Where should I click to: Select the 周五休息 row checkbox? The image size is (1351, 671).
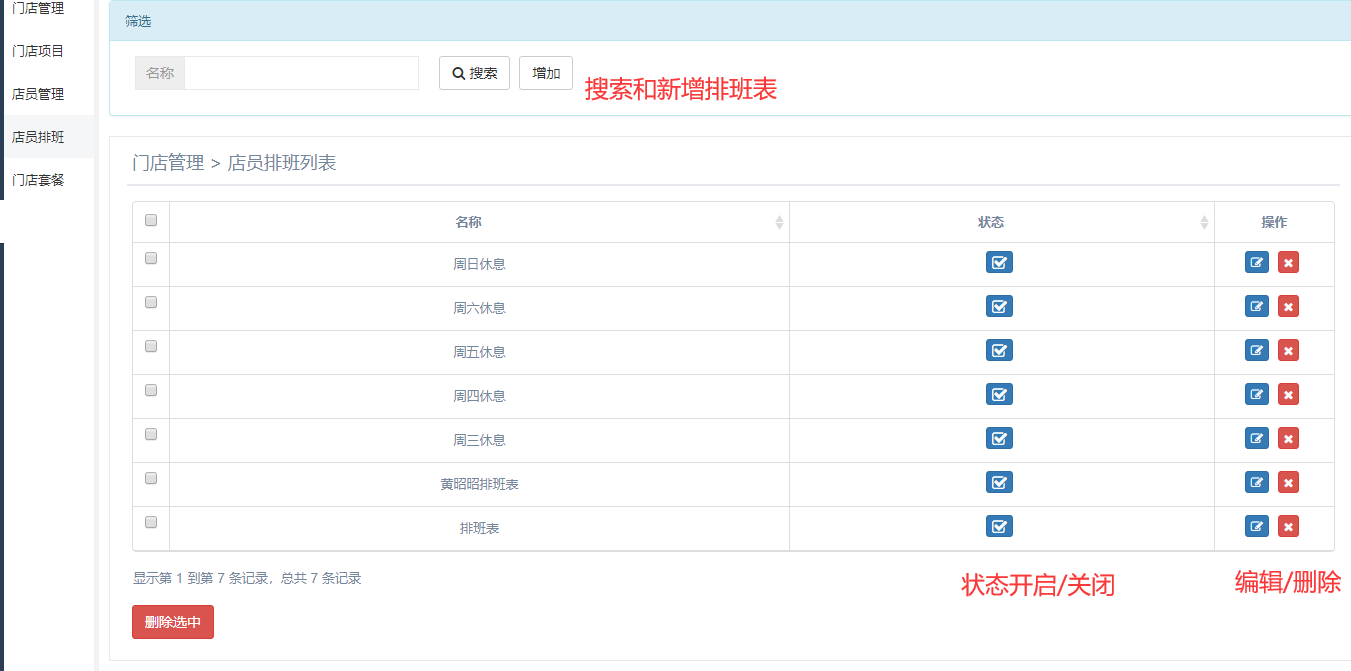point(151,346)
